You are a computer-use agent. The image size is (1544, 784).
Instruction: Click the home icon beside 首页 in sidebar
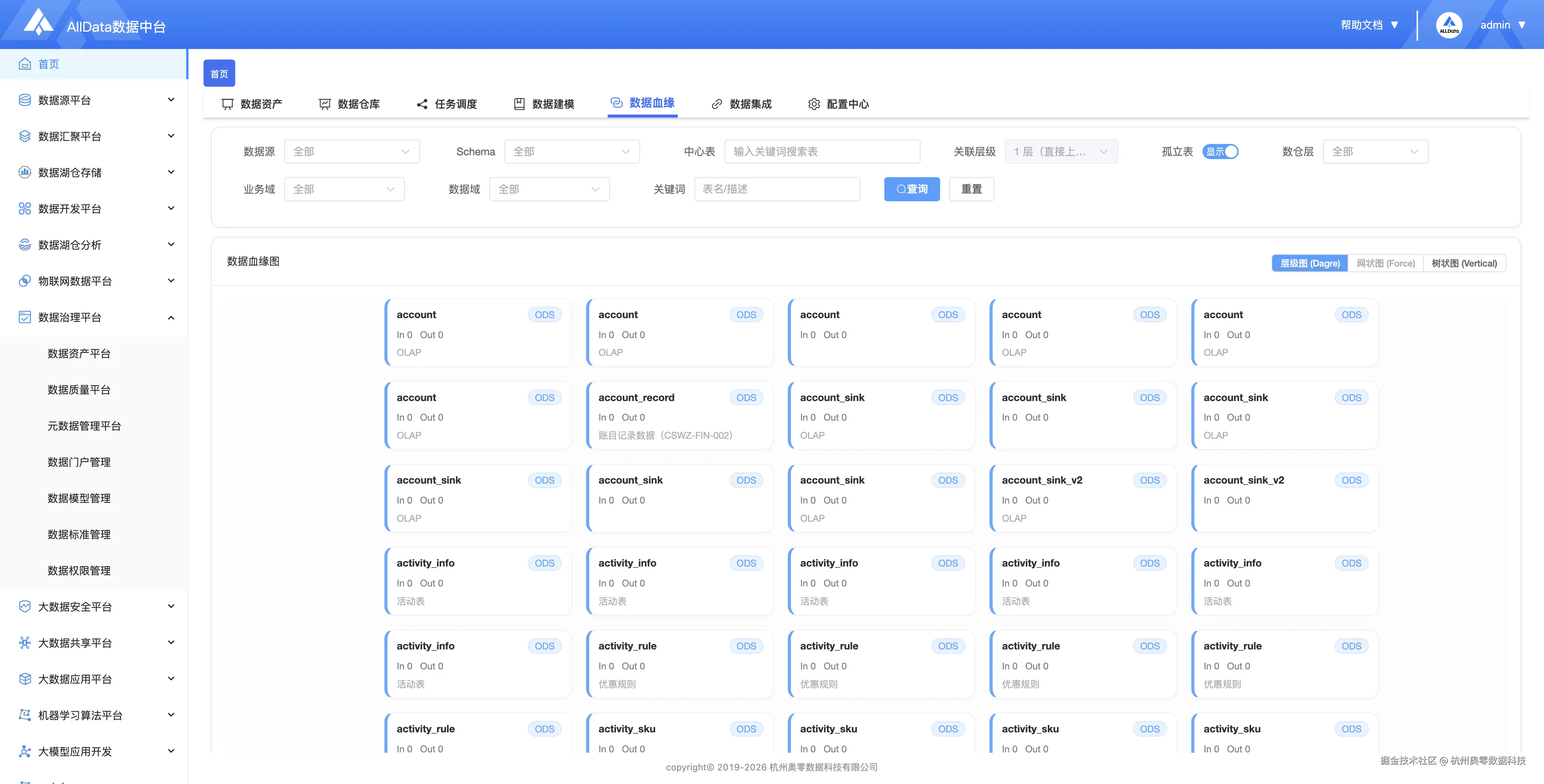(25, 64)
